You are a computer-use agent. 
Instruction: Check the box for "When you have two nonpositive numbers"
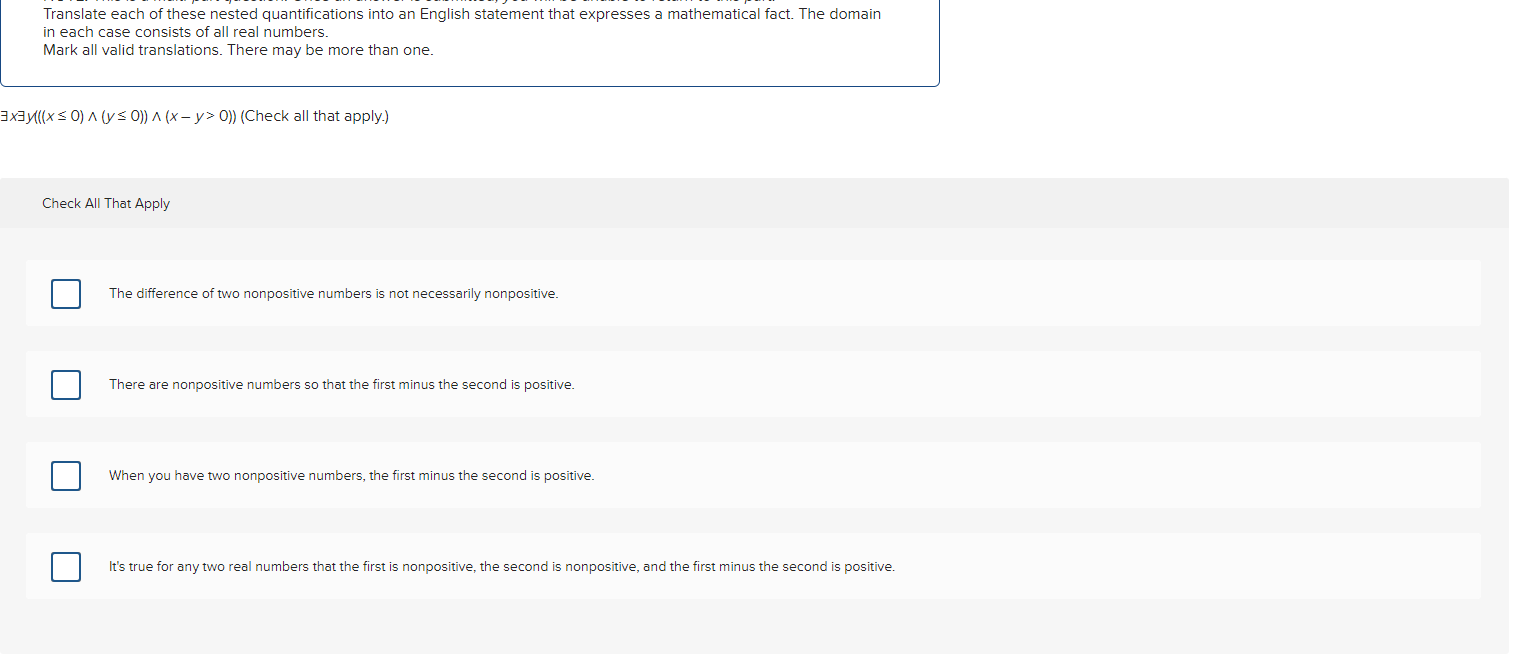pos(66,476)
